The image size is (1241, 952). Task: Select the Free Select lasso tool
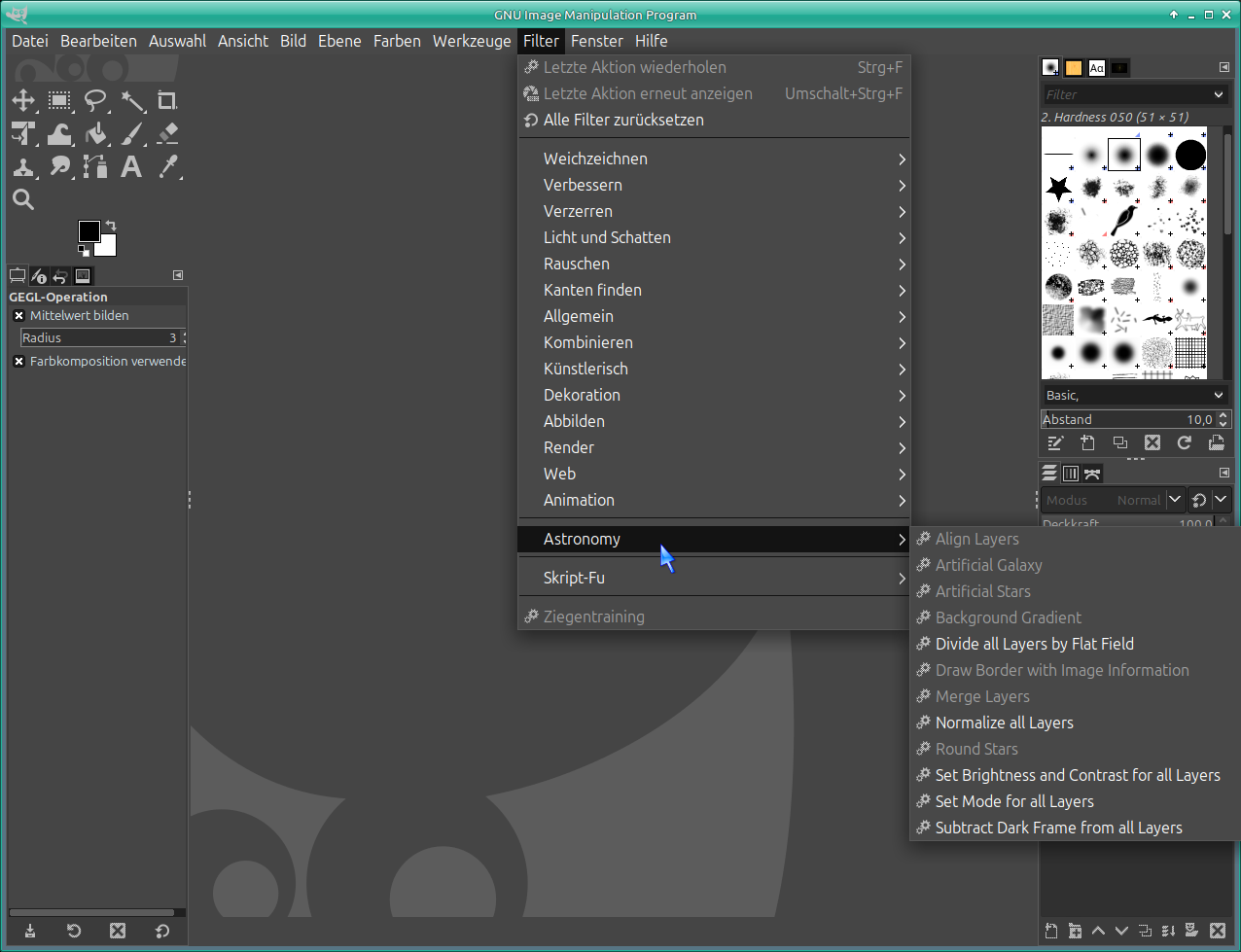click(x=95, y=101)
